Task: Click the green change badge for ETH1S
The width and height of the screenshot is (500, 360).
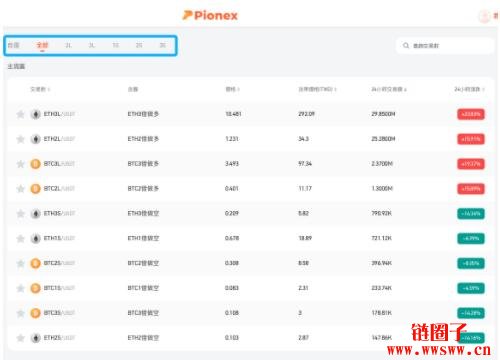Action: tap(471, 239)
